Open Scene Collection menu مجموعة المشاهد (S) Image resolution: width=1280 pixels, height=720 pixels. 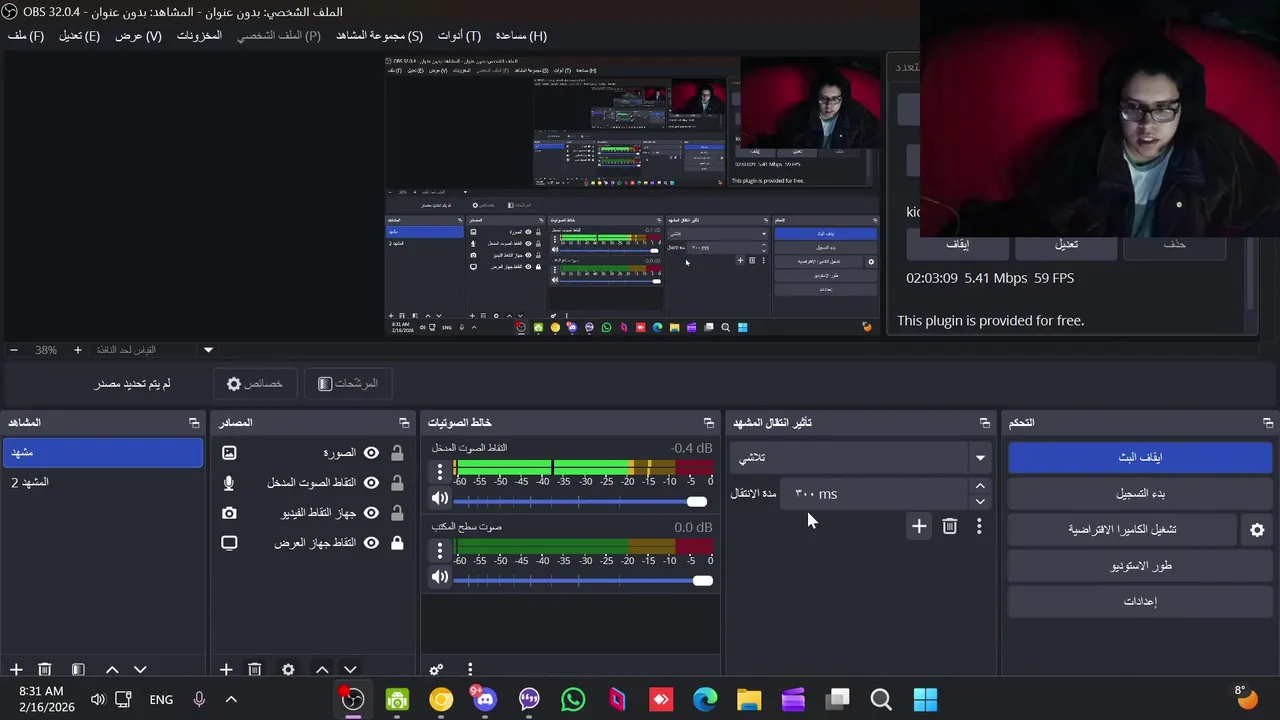379,36
